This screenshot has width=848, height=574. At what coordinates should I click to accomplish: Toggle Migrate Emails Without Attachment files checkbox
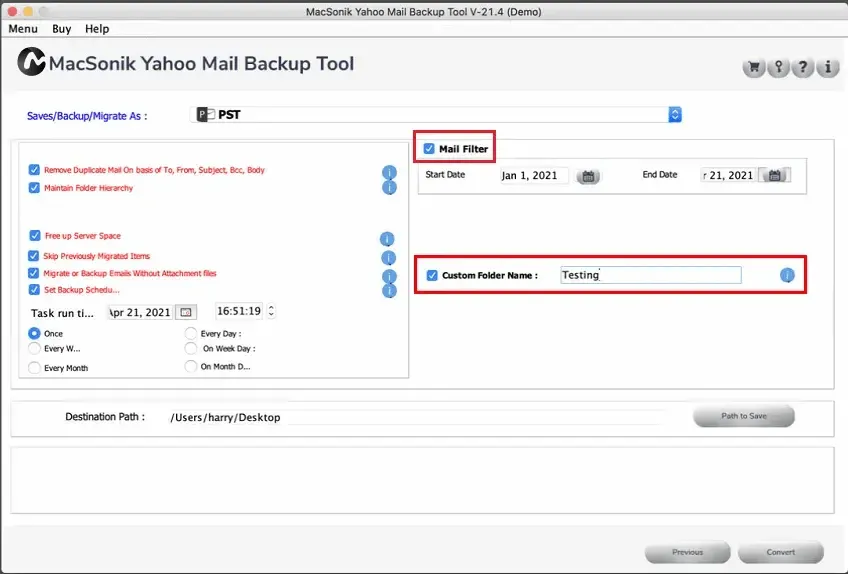tap(34, 273)
